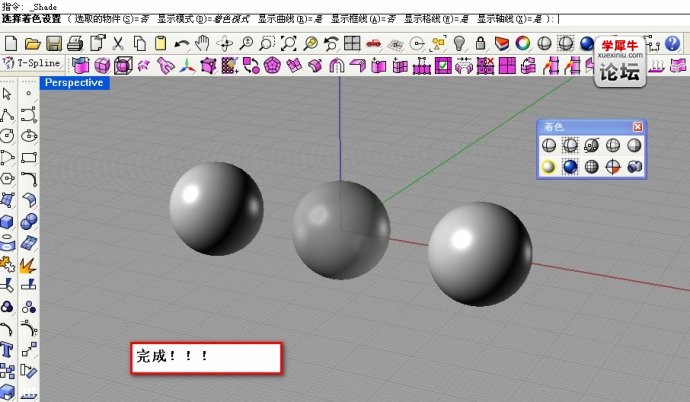The width and height of the screenshot is (690, 402).
Task: Select the Single point tool in left sidebar
Action: [x=29, y=94]
